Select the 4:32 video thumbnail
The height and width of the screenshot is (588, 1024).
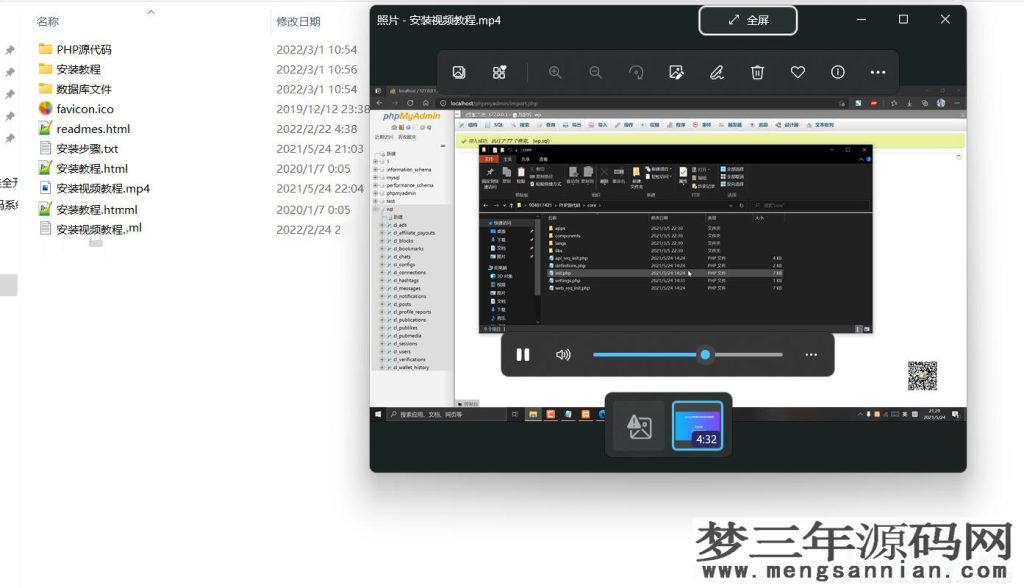pyautogui.click(x=697, y=425)
